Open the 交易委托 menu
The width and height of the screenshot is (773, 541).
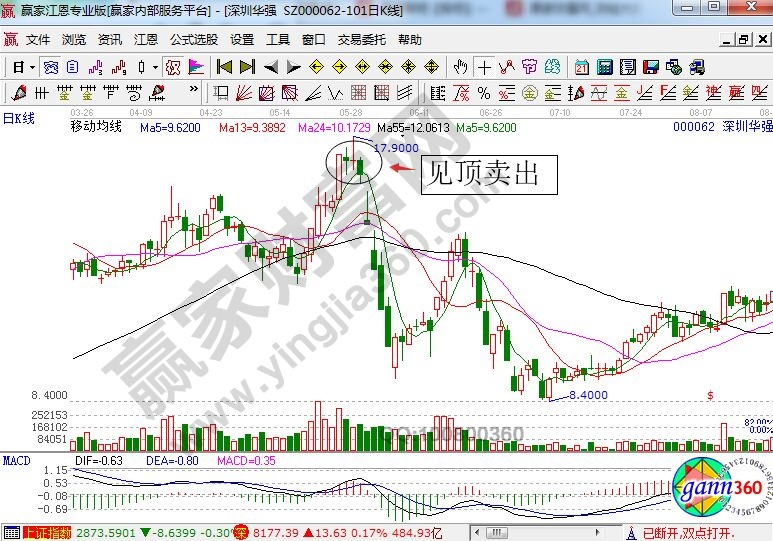(x=361, y=40)
